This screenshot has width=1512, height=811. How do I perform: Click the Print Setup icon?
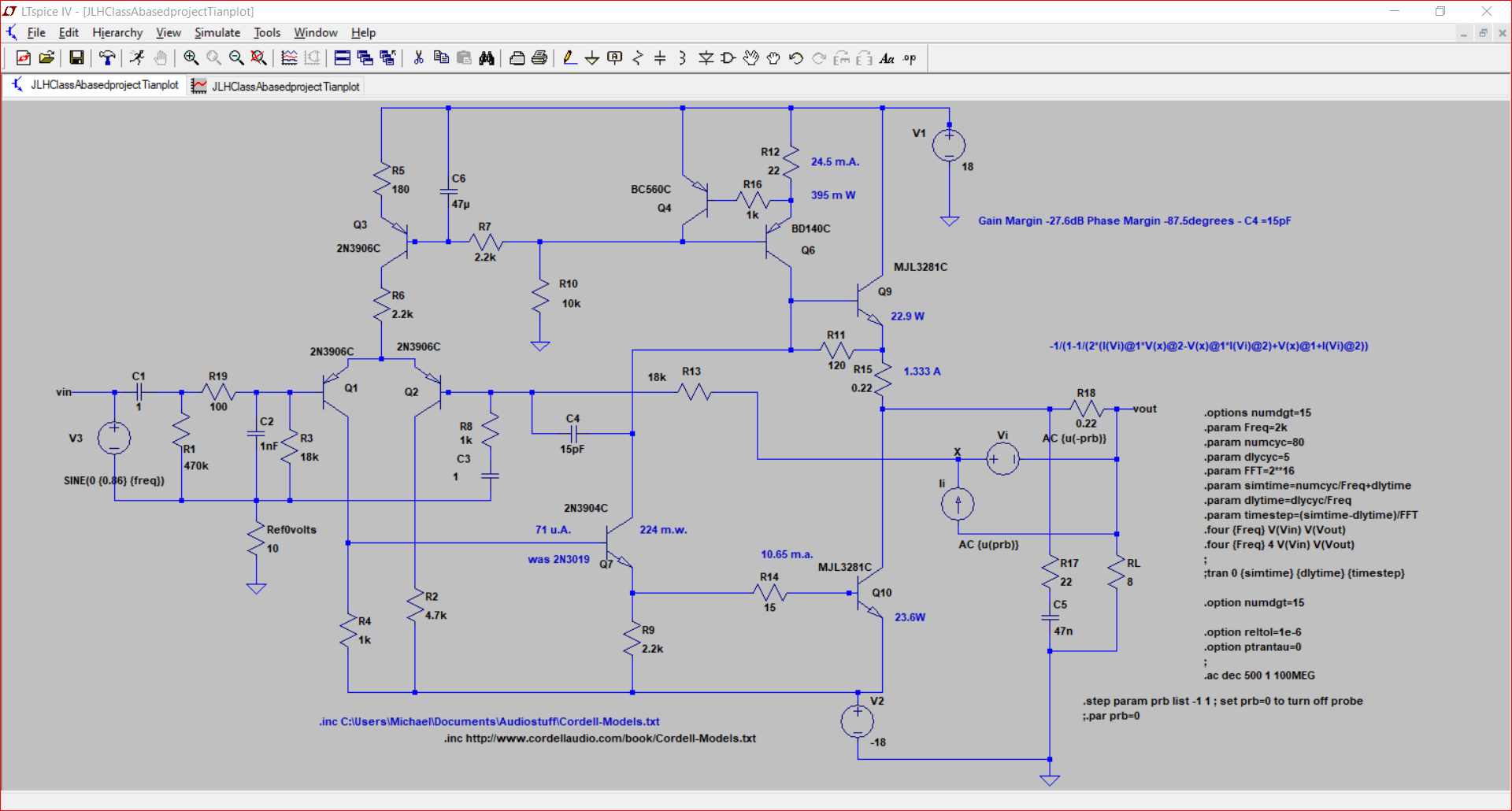pyautogui.click(x=517, y=58)
